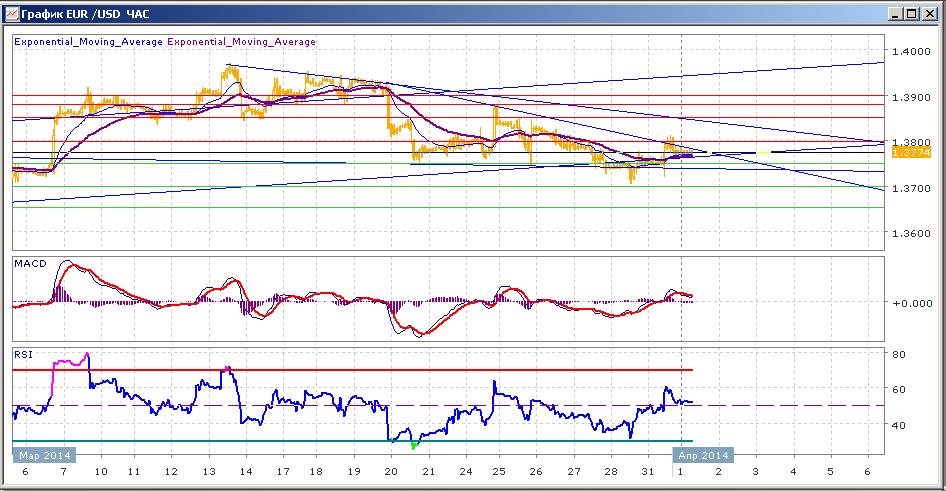Screen dimensions: 946x491
Task: Maximize the EUR/USD chart window
Action: [912, 14]
